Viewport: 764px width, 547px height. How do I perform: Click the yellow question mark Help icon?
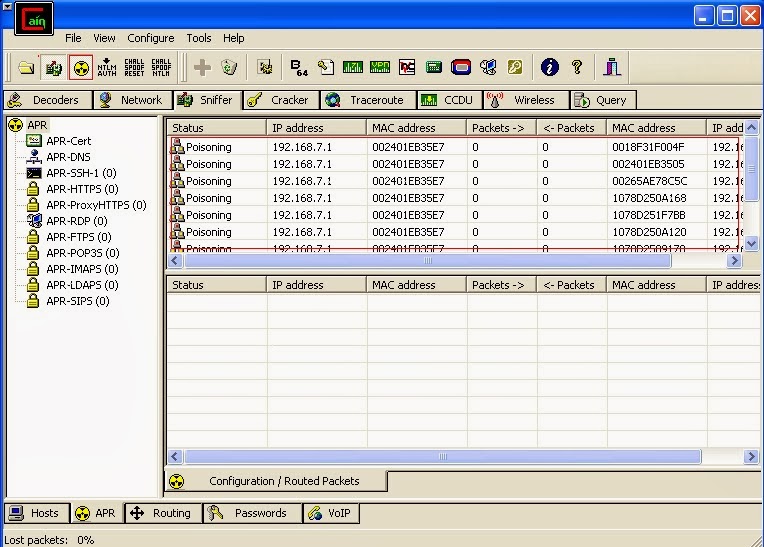pyautogui.click(x=577, y=67)
